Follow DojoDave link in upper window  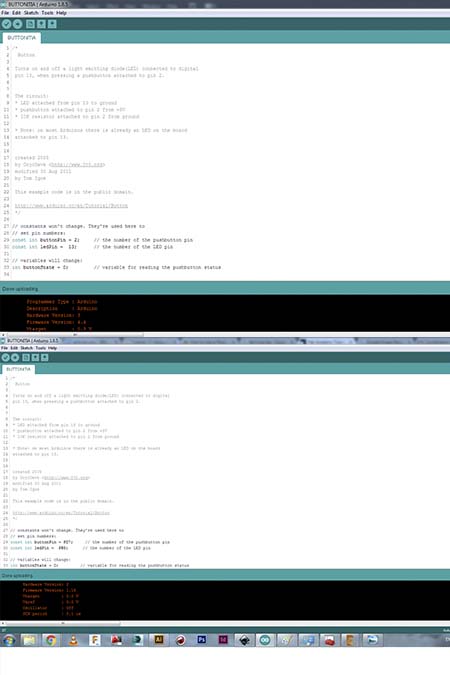pos(78,164)
